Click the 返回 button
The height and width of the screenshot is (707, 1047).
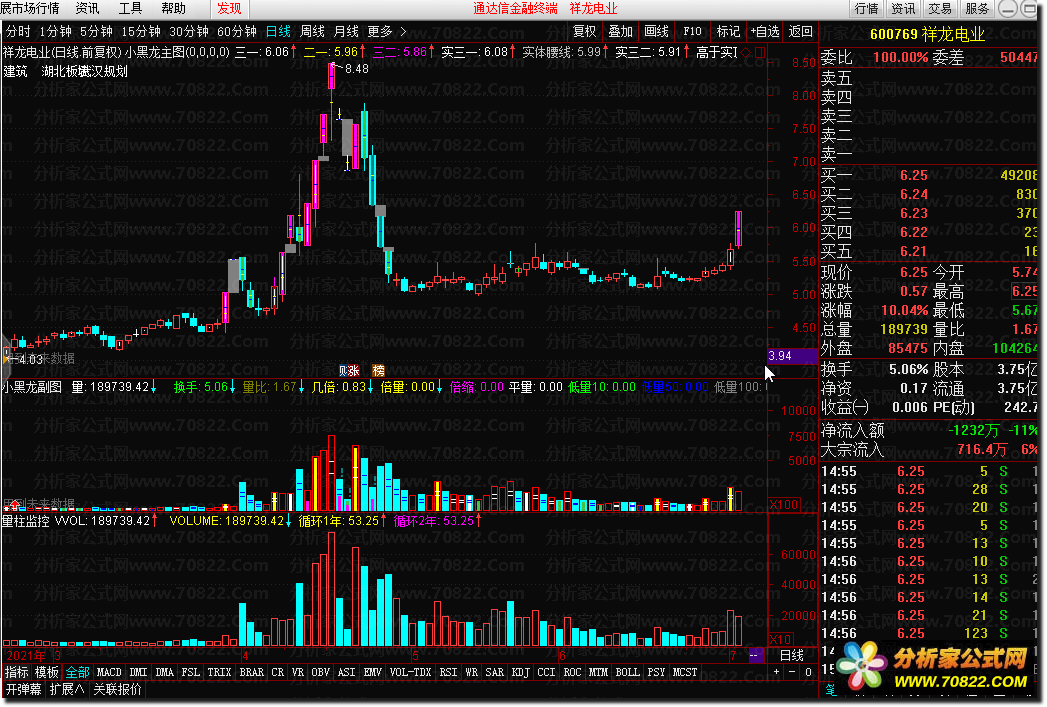(x=801, y=31)
